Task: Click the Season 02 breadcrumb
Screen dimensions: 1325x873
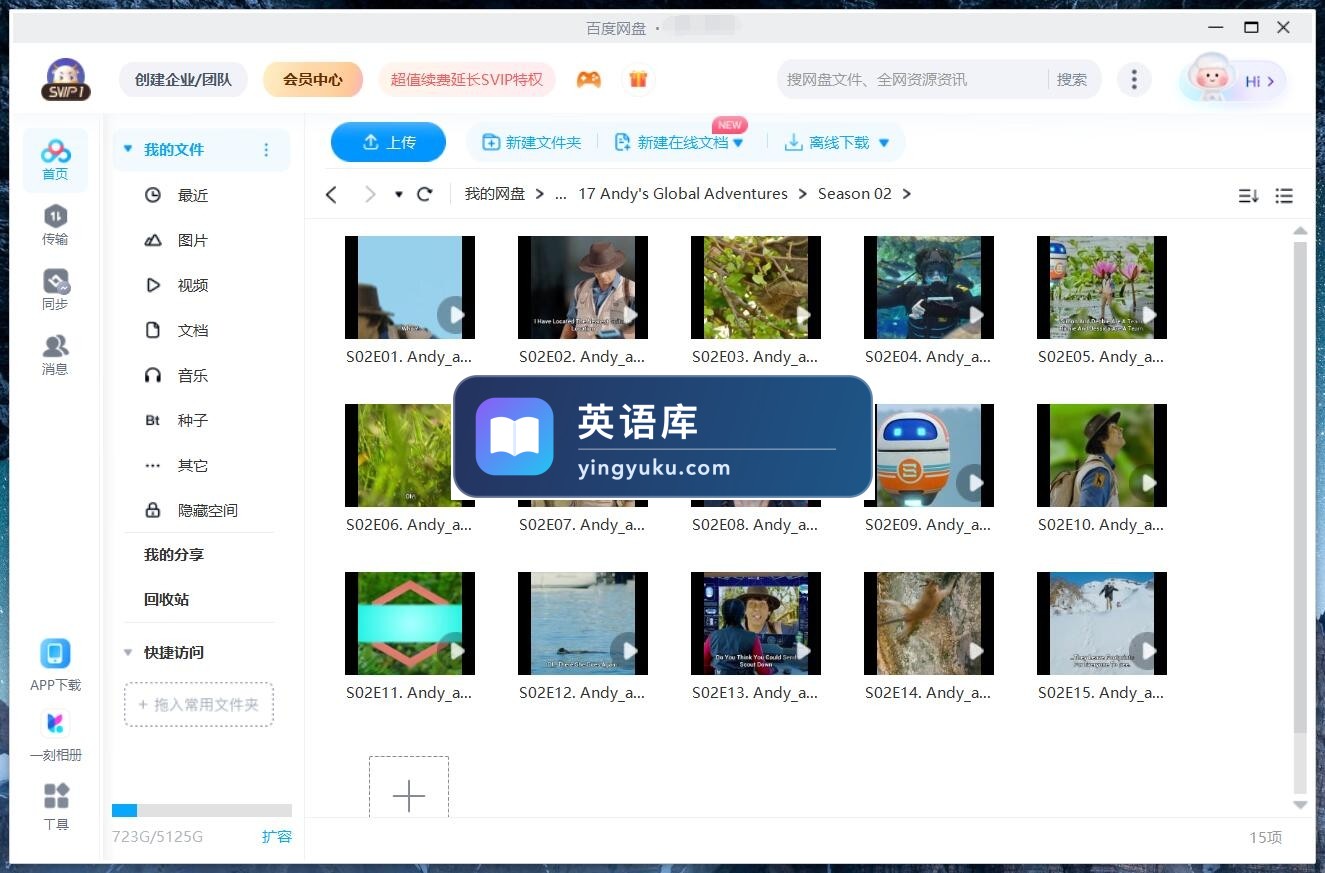Action: (x=854, y=194)
